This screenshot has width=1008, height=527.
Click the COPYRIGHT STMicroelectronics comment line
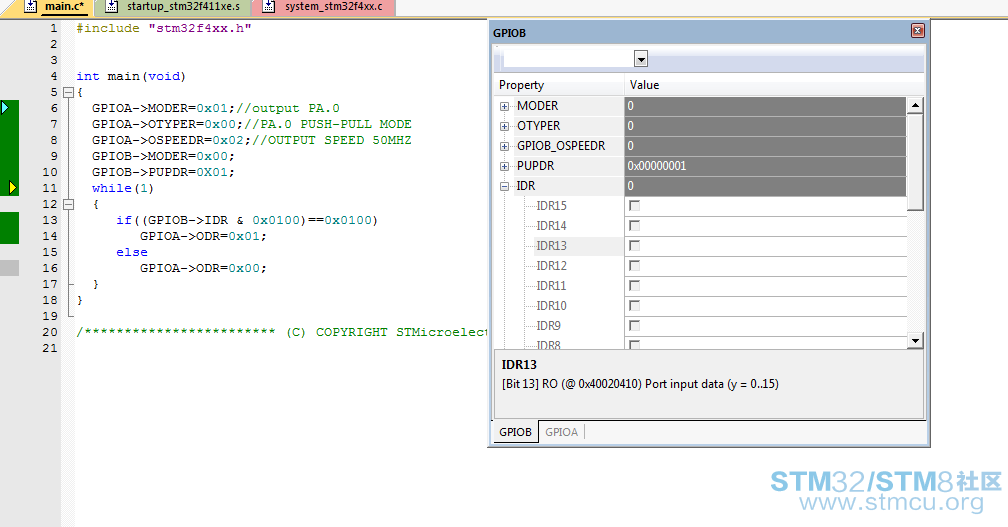282,332
